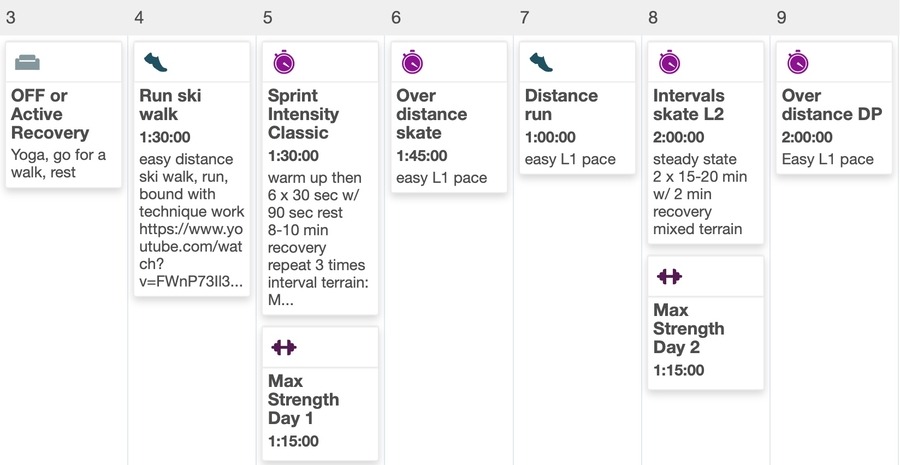Click stopwatch icon on Intervals skate L2
Image resolution: width=900 pixels, height=465 pixels.
669,63
